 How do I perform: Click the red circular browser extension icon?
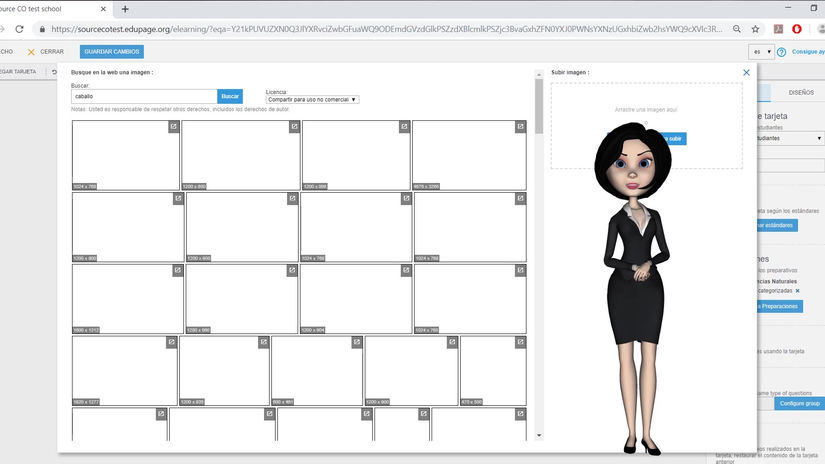click(x=797, y=29)
